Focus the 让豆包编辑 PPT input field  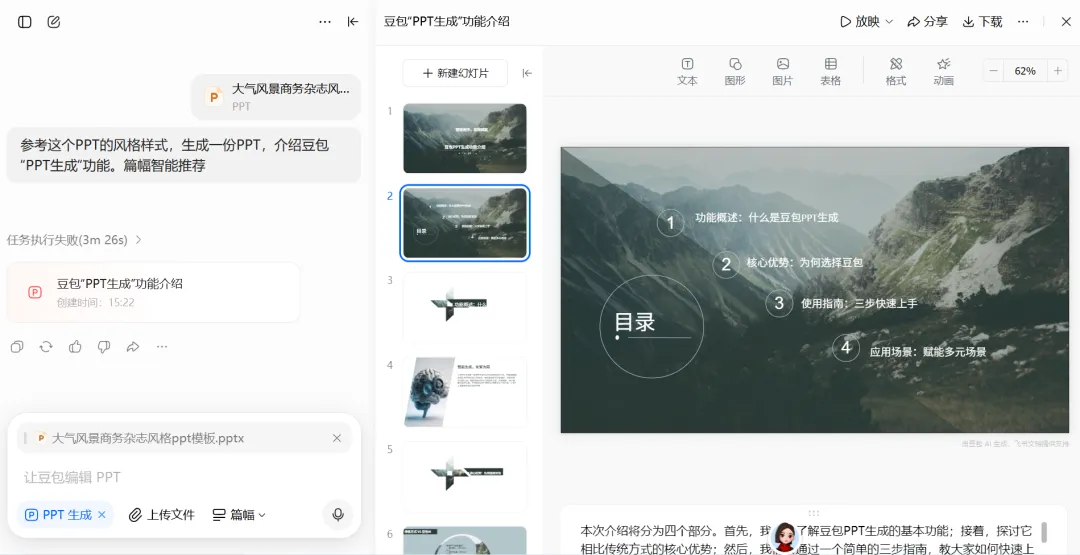click(x=184, y=477)
